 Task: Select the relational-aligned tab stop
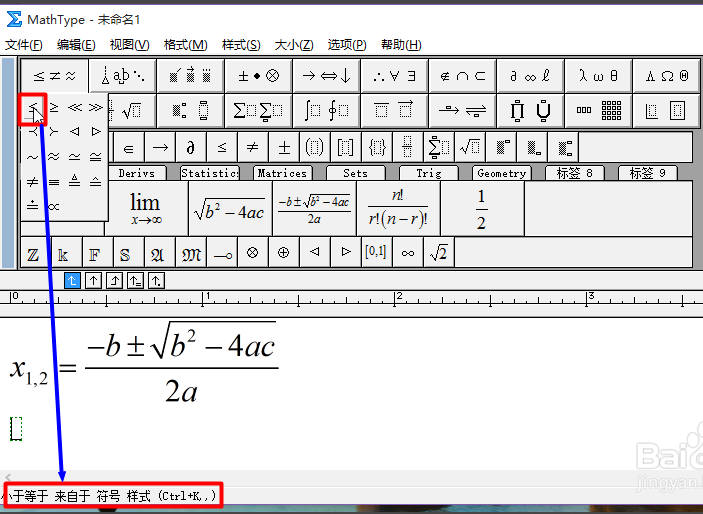pos(135,281)
